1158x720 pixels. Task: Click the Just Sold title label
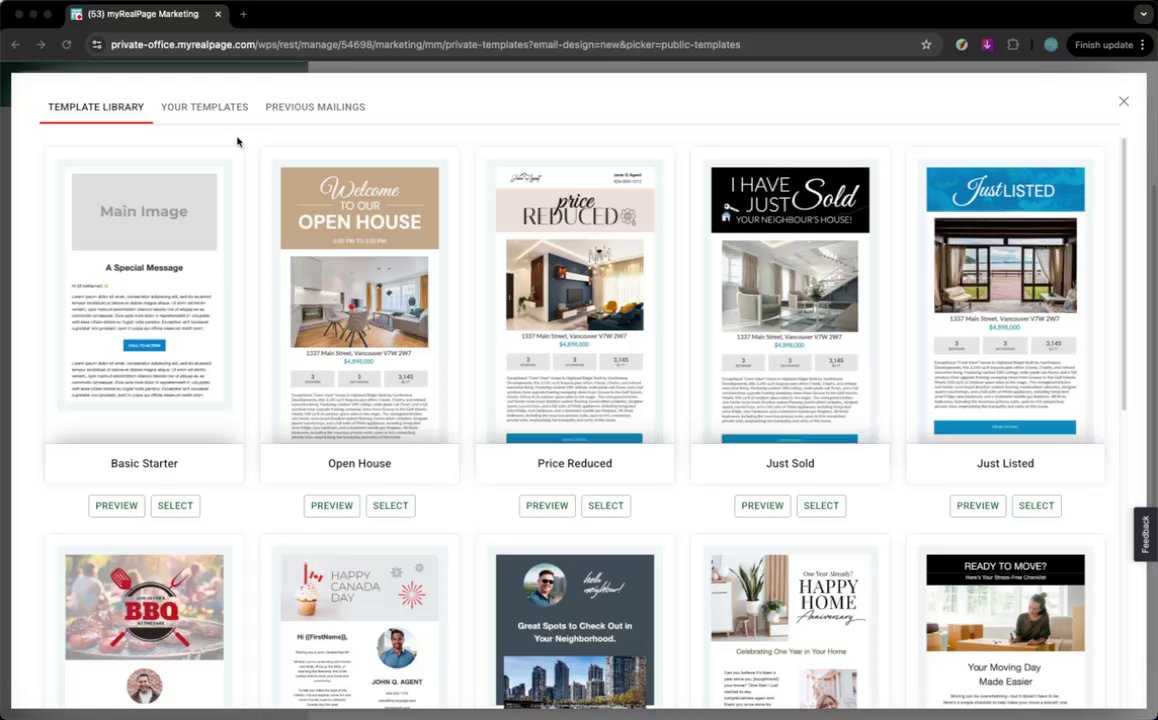[790, 464]
